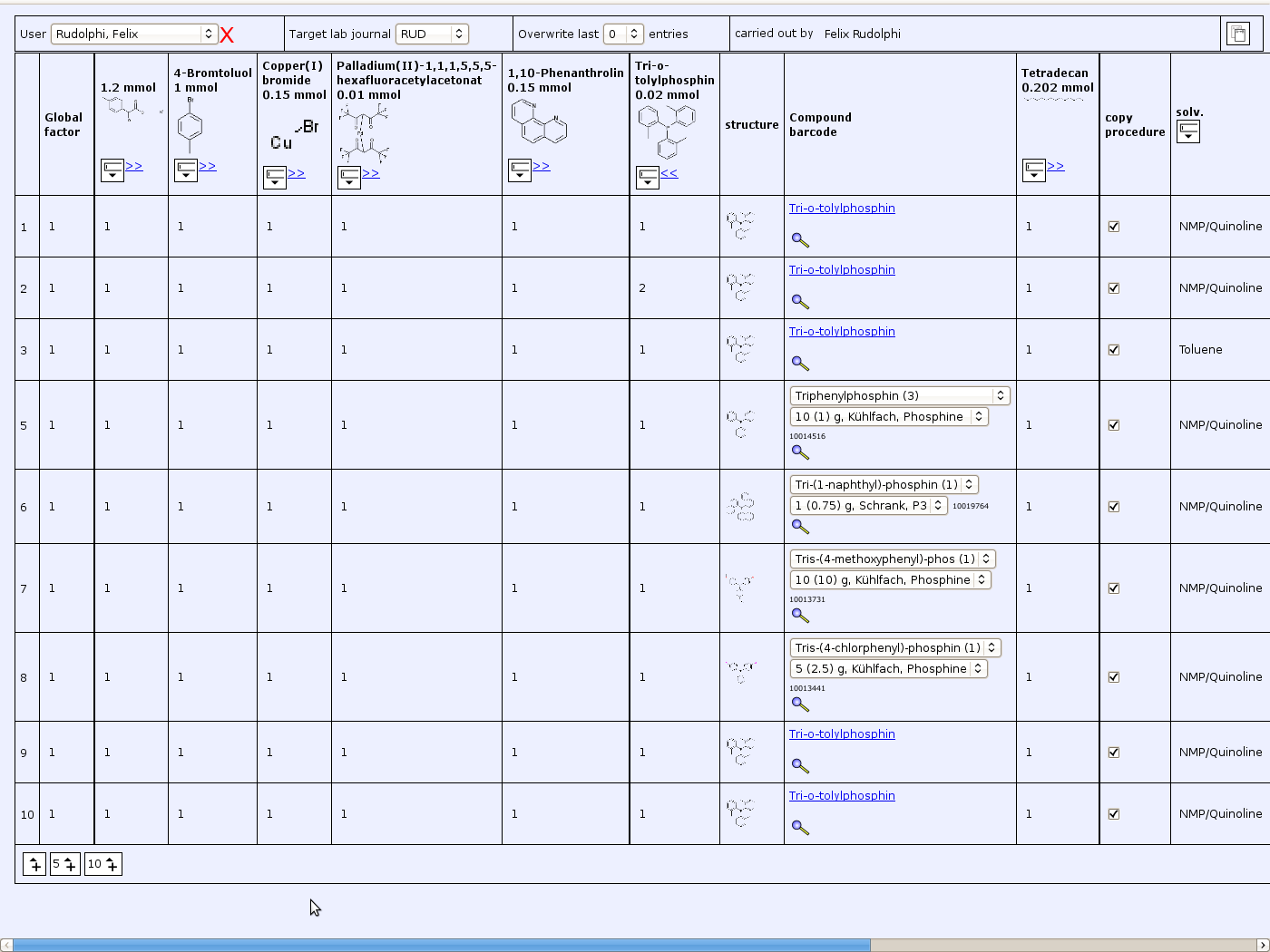This screenshot has width=1270, height=952.
Task: Click the magnifier icon in row 5
Action: tap(800, 452)
